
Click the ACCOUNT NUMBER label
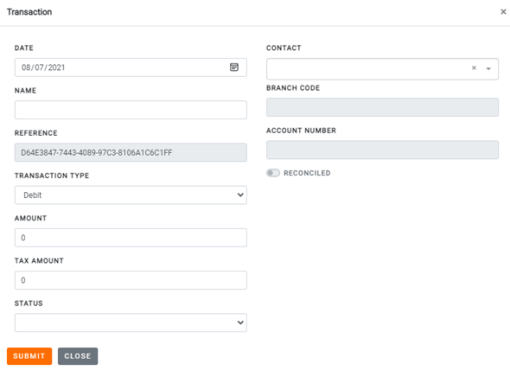[x=301, y=131]
